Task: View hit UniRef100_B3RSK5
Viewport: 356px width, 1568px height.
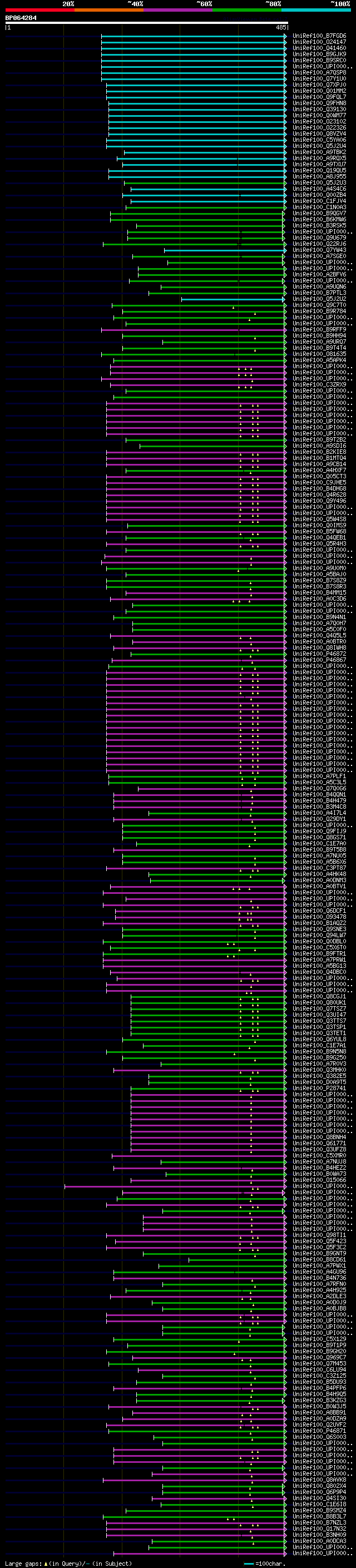Action: tap(319, 226)
